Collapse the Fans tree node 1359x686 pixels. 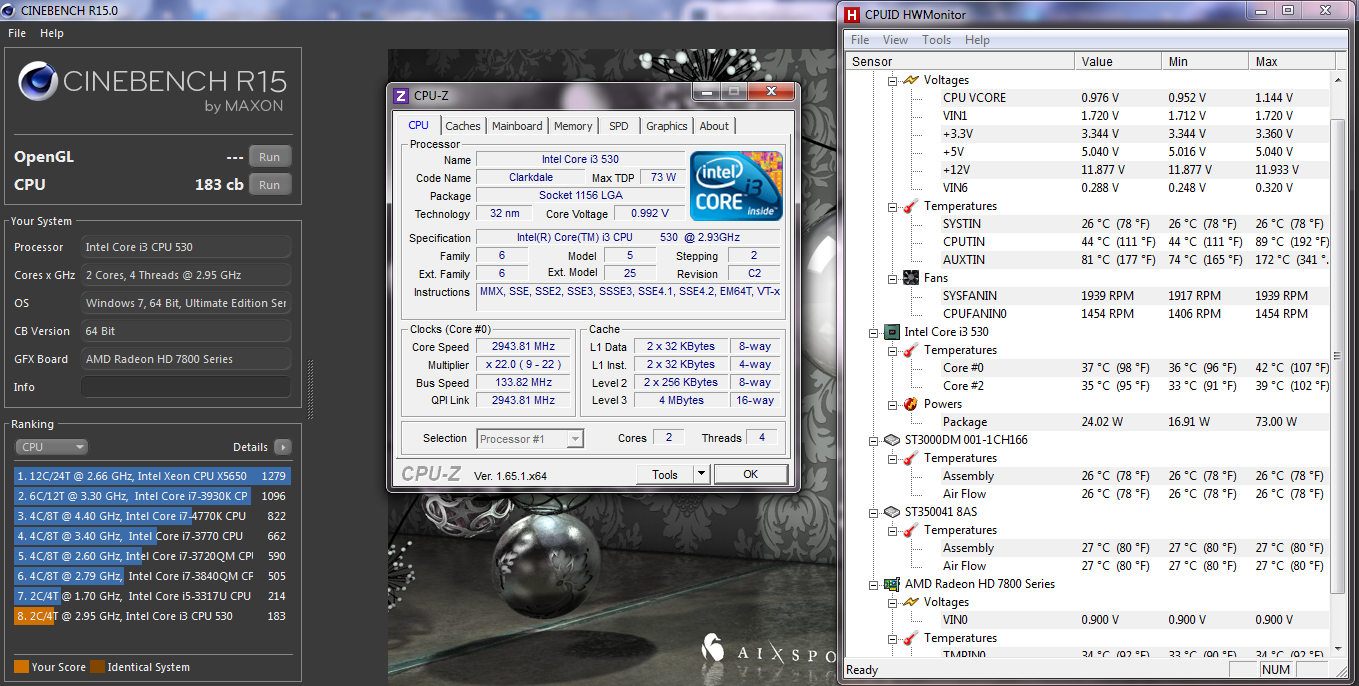[x=892, y=278]
